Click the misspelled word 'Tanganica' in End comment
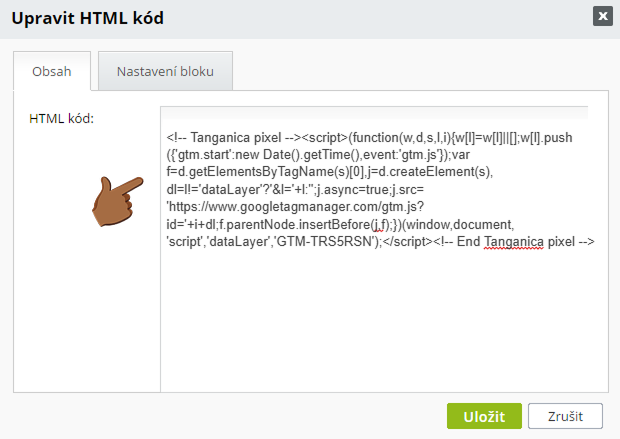The width and height of the screenshot is (620, 439). (x=514, y=242)
